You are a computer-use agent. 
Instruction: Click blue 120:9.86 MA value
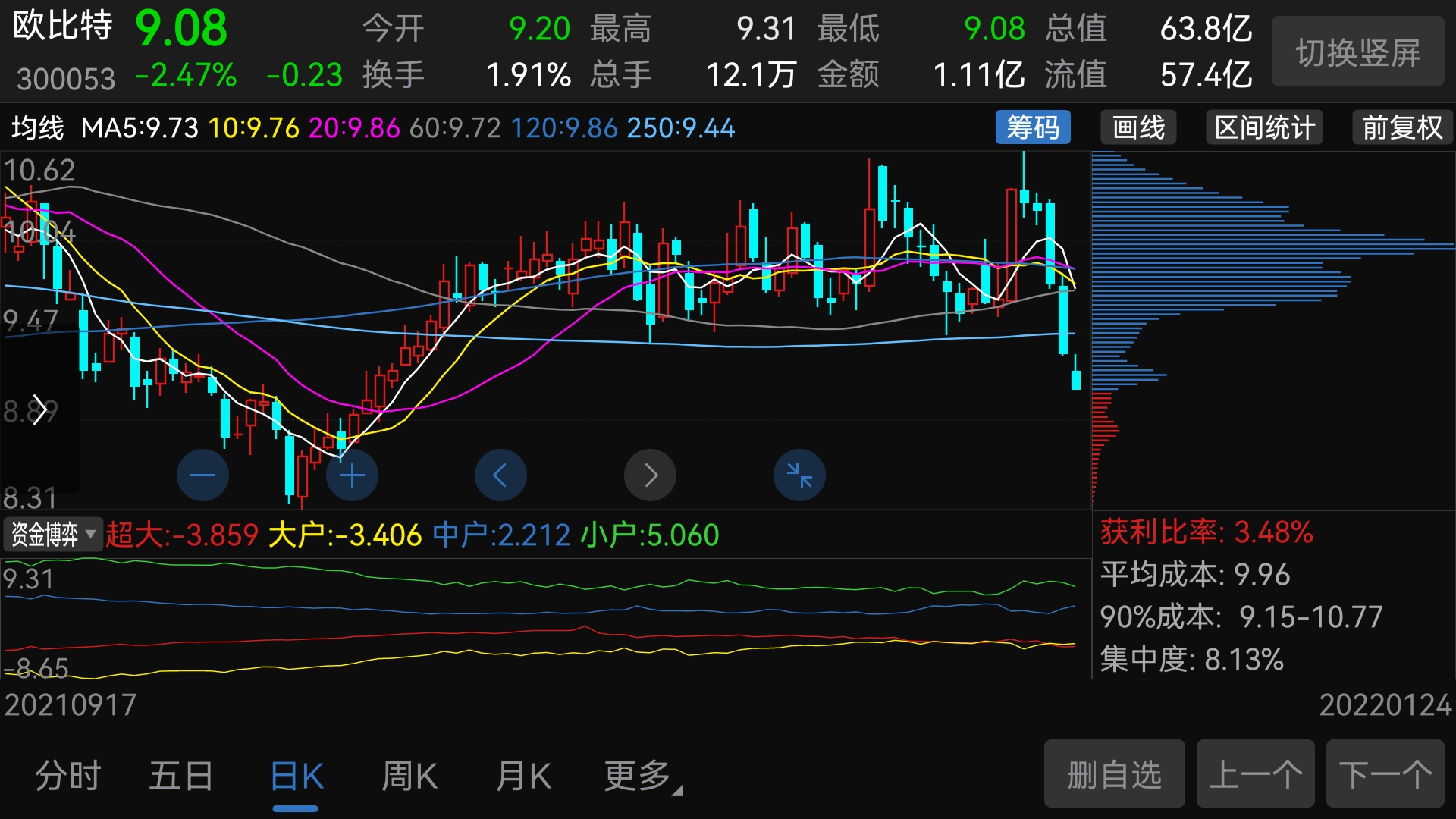[x=564, y=127]
